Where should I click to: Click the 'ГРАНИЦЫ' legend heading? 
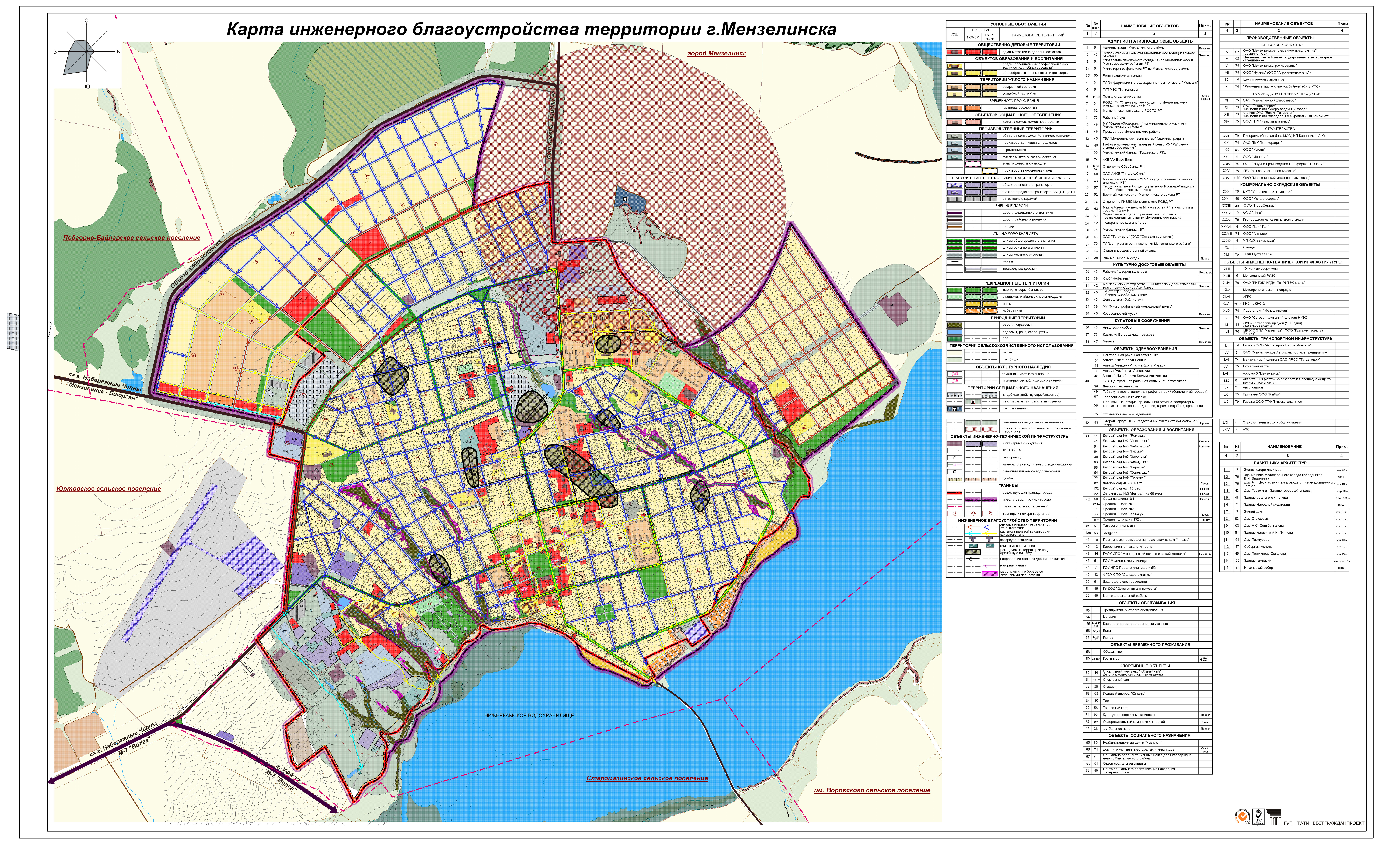(1009, 486)
